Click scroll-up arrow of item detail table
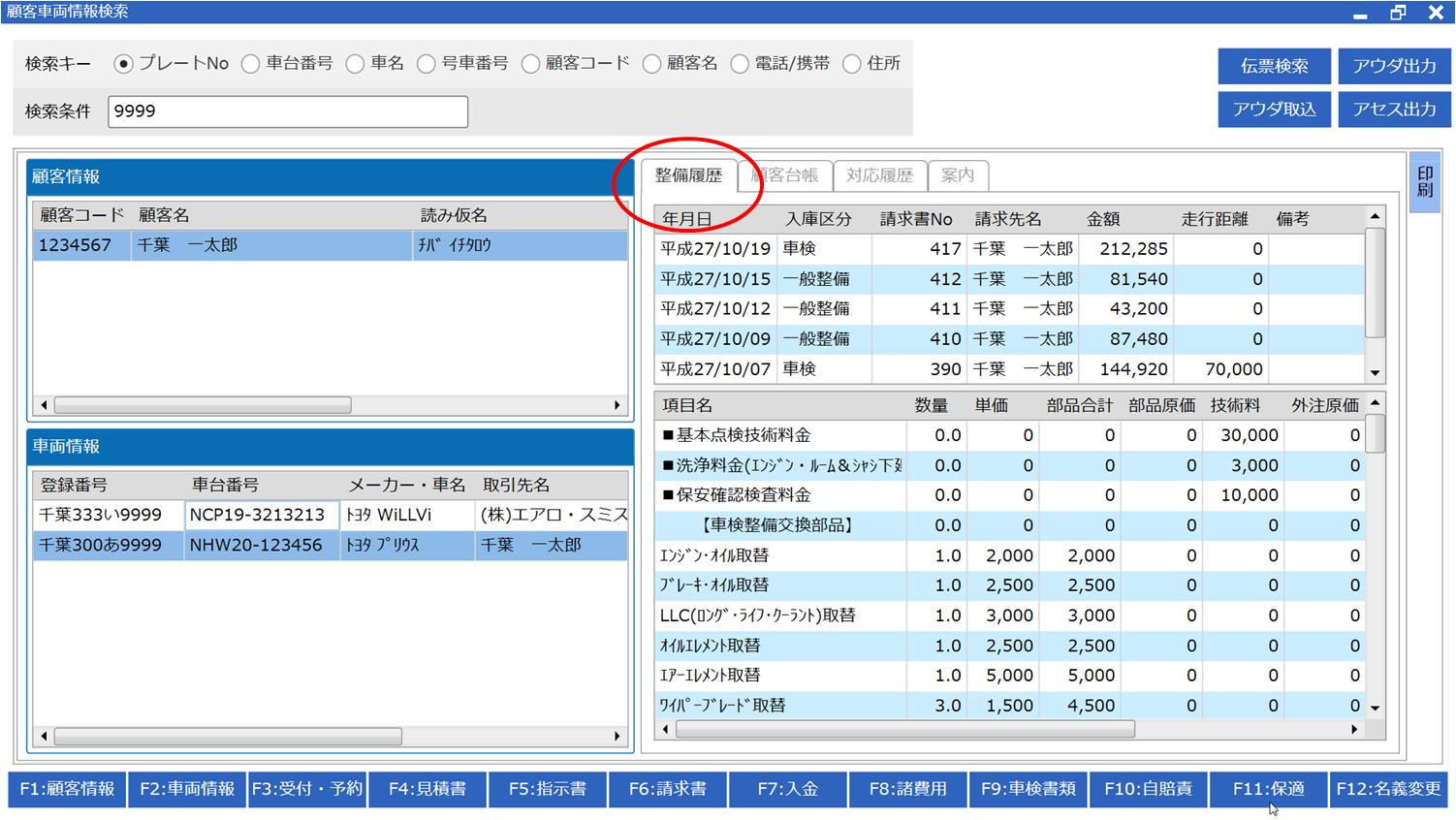The height and width of the screenshot is (820, 1456). (1375, 402)
